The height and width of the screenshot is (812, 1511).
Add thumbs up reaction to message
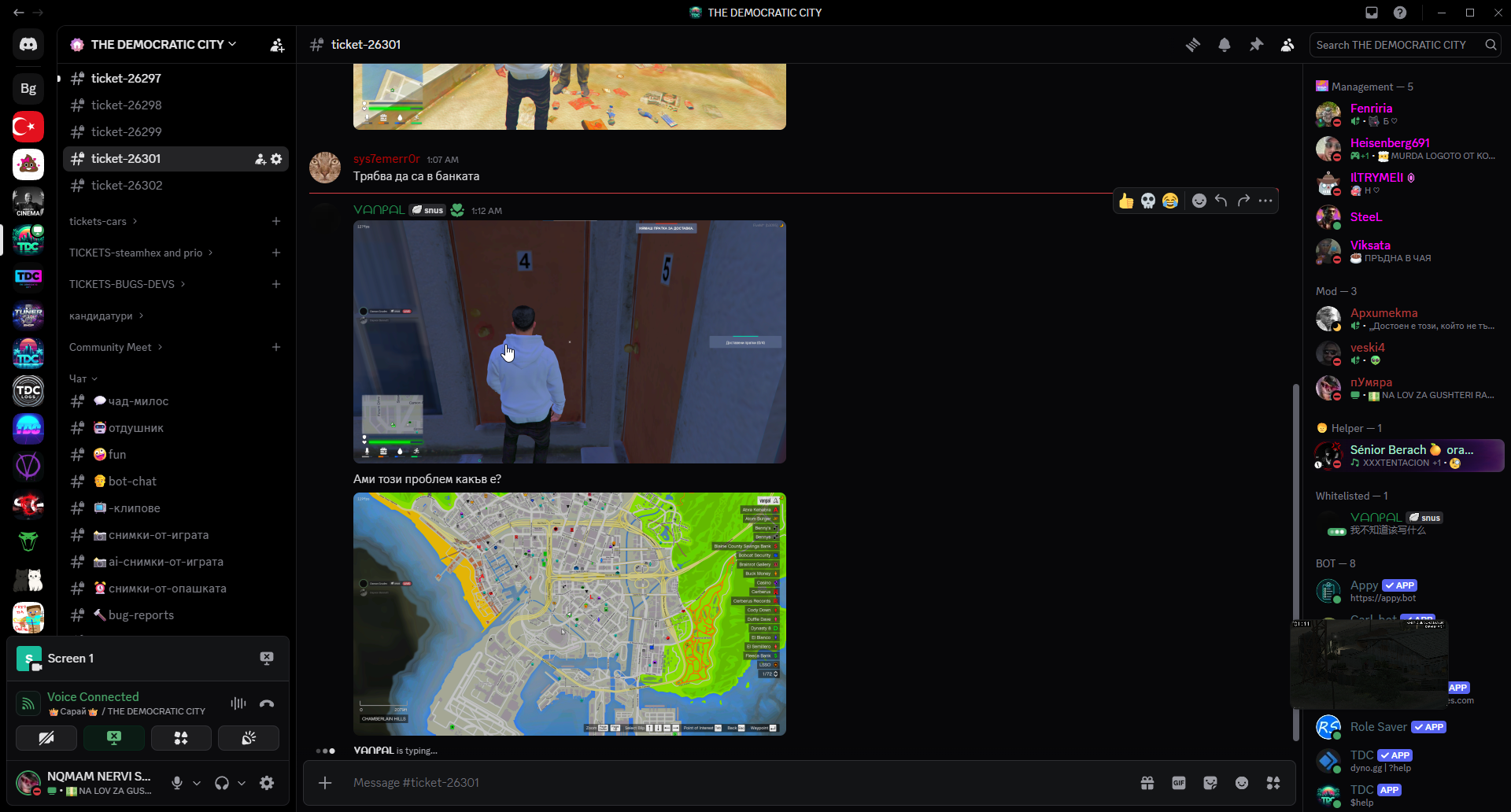1126,201
